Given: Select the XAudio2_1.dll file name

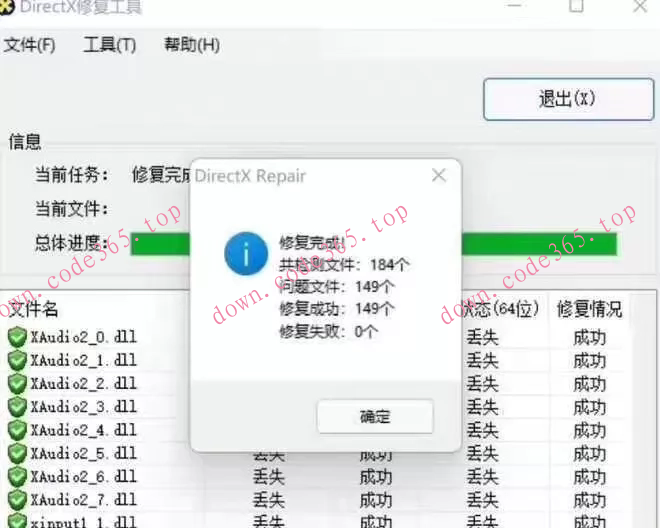Looking at the screenshot, I should point(83,360).
